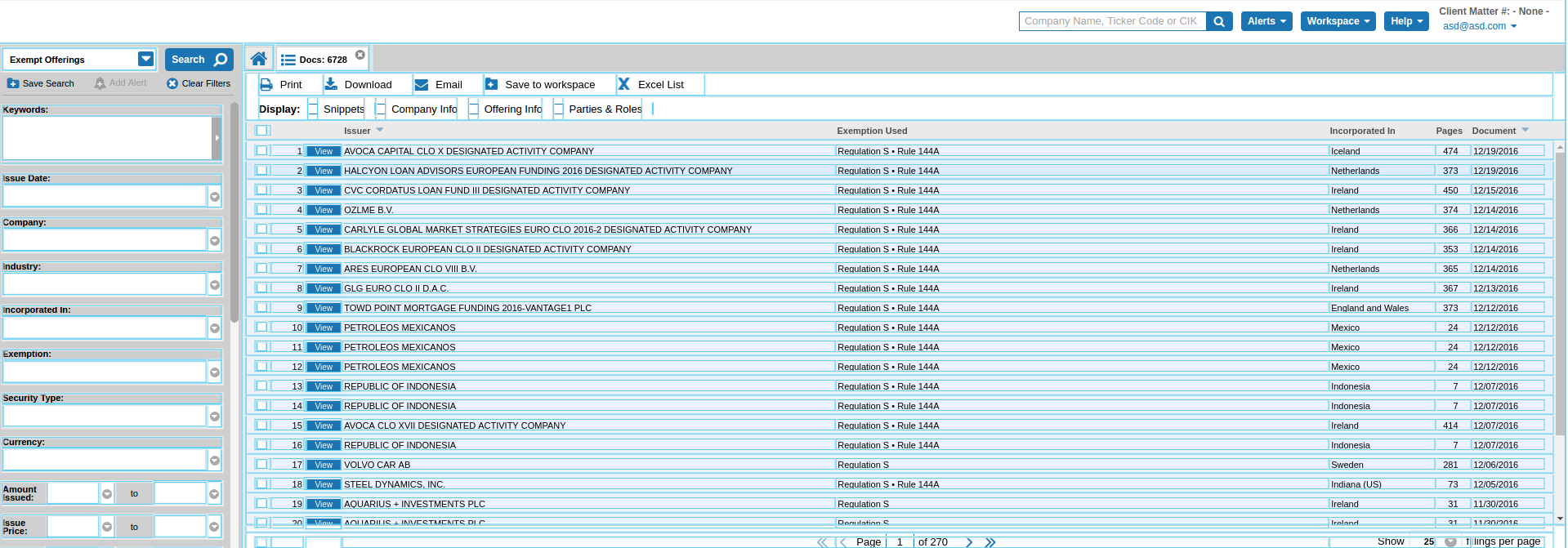
Task: Open the Incorporated In dropdown arrow
Action: click(x=215, y=327)
